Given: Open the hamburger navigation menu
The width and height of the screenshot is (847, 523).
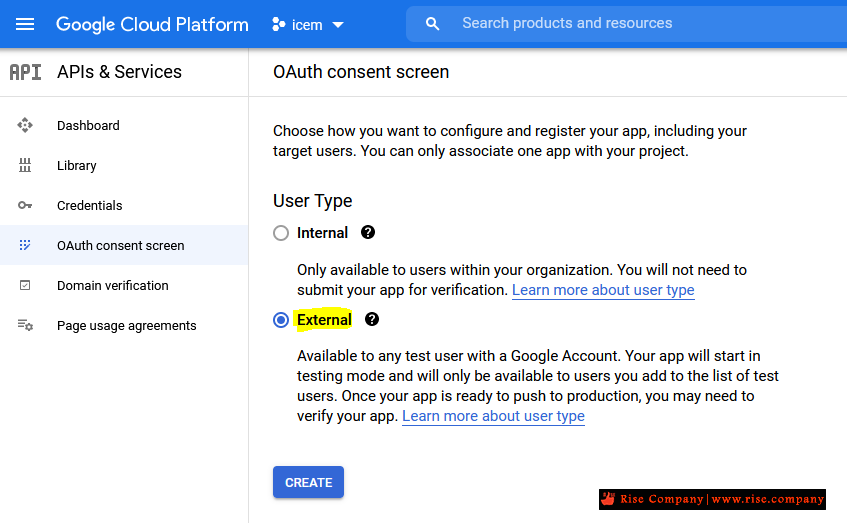Looking at the screenshot, I should 25,24.
